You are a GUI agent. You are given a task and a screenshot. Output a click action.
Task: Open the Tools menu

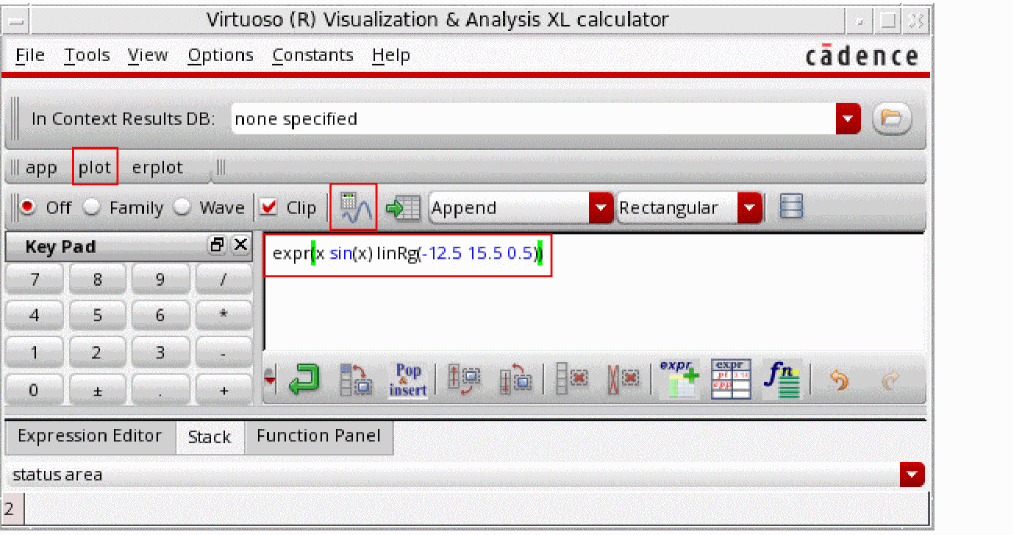87,56
